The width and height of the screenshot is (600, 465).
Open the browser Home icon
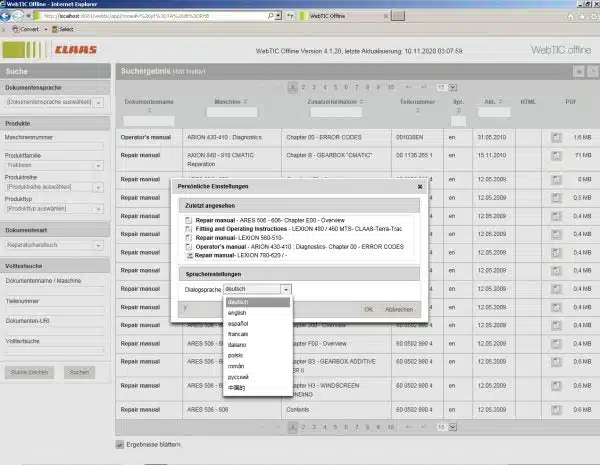tap(570, 16)
